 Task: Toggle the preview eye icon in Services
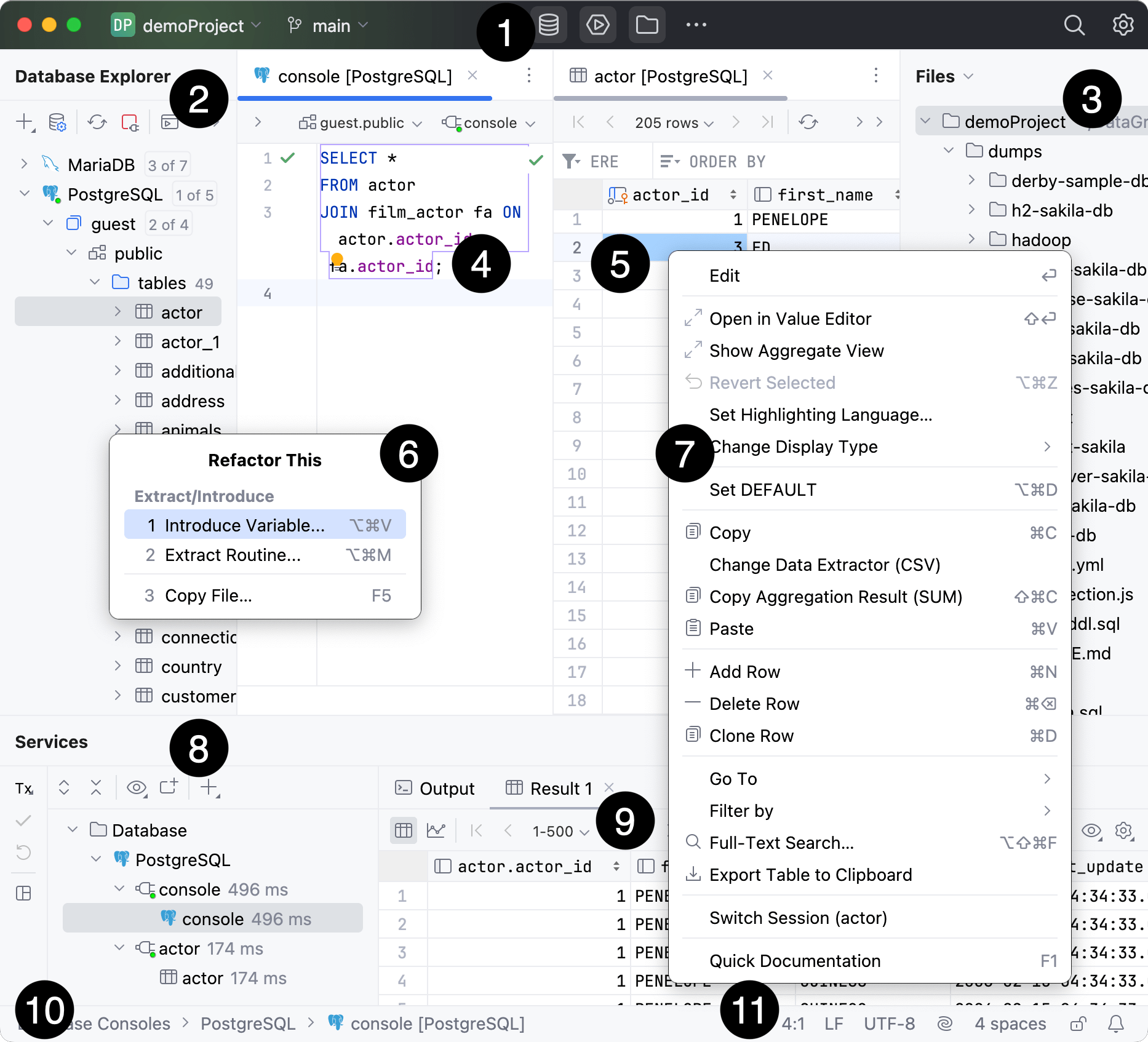(137, 788)
